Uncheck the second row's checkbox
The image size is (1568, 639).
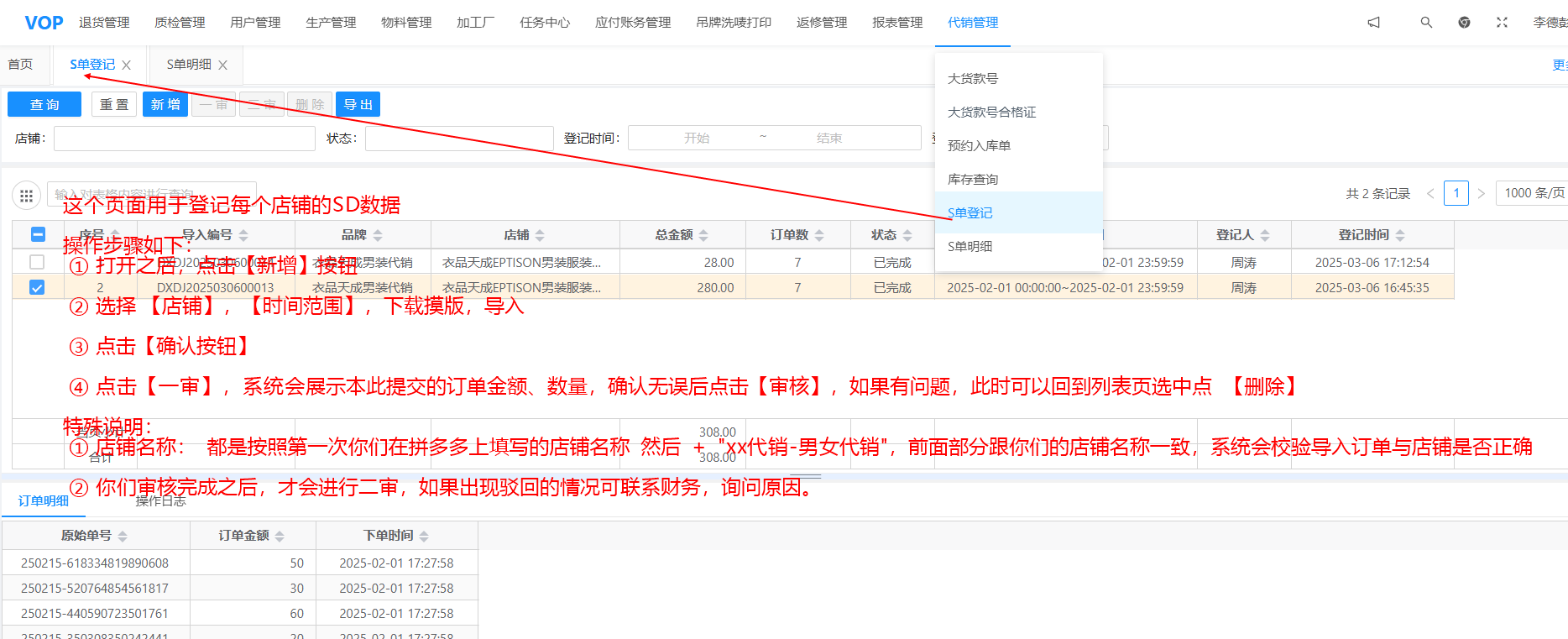pyautogui.click(x=37, y=287)
